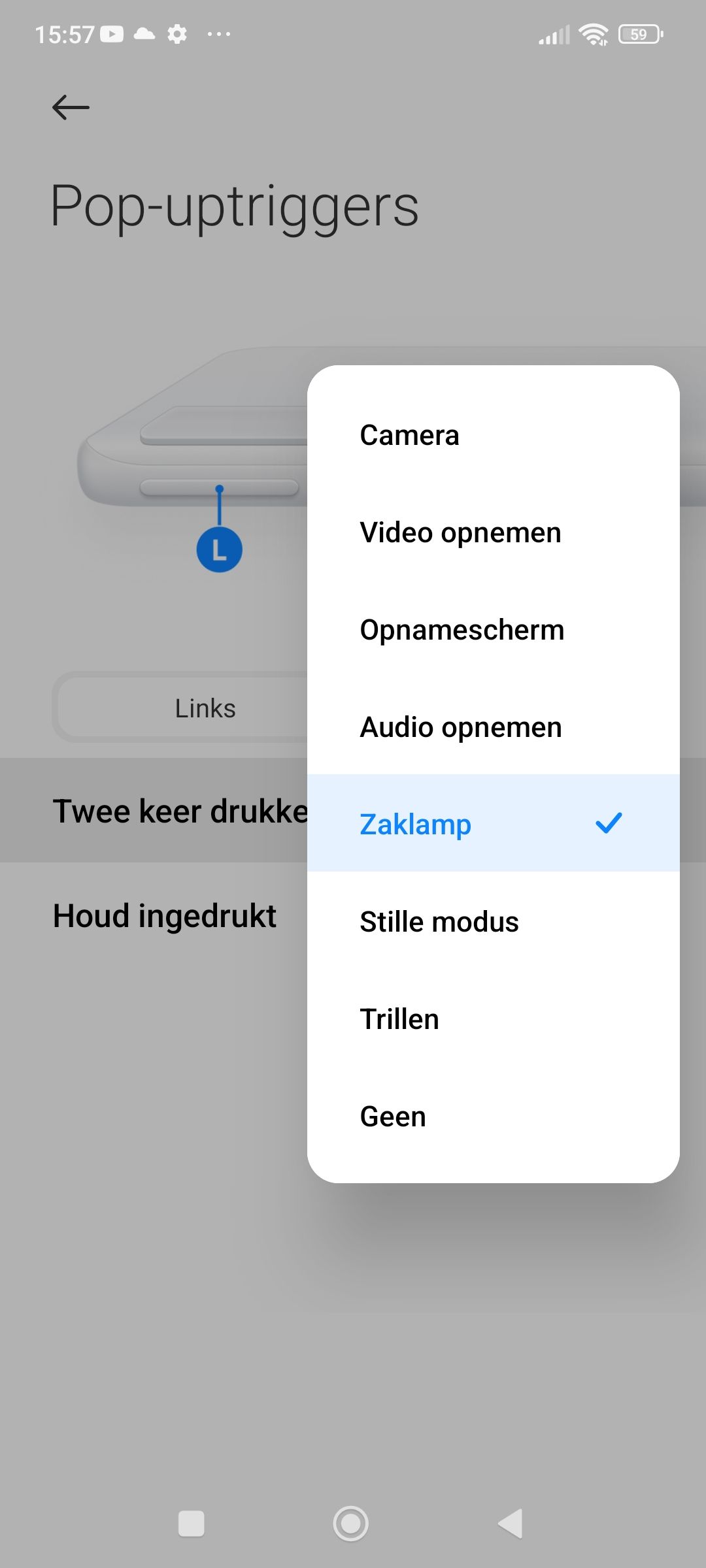Tap the Wi-Fi status icon
706x1568 pixels.
coord(594,34)
